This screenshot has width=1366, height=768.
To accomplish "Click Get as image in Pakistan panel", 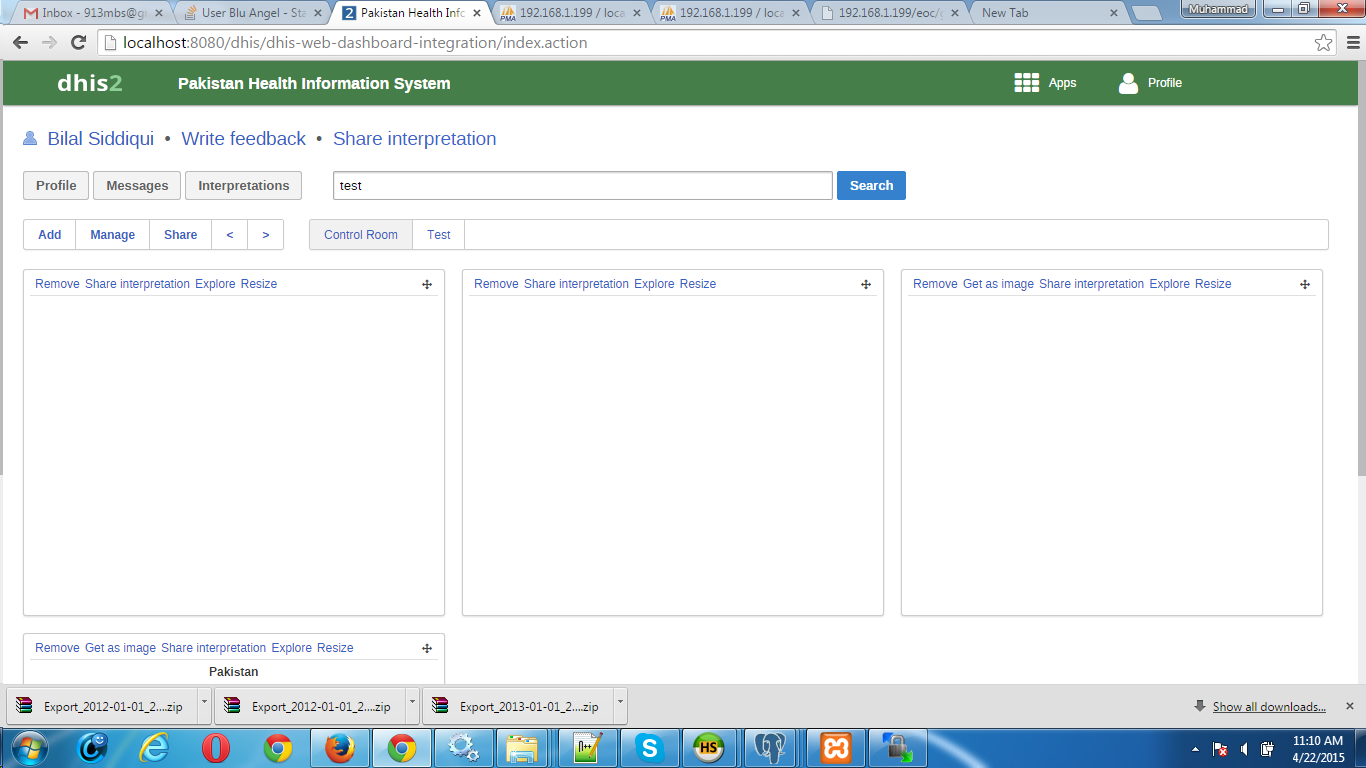I will coord(120,648).
